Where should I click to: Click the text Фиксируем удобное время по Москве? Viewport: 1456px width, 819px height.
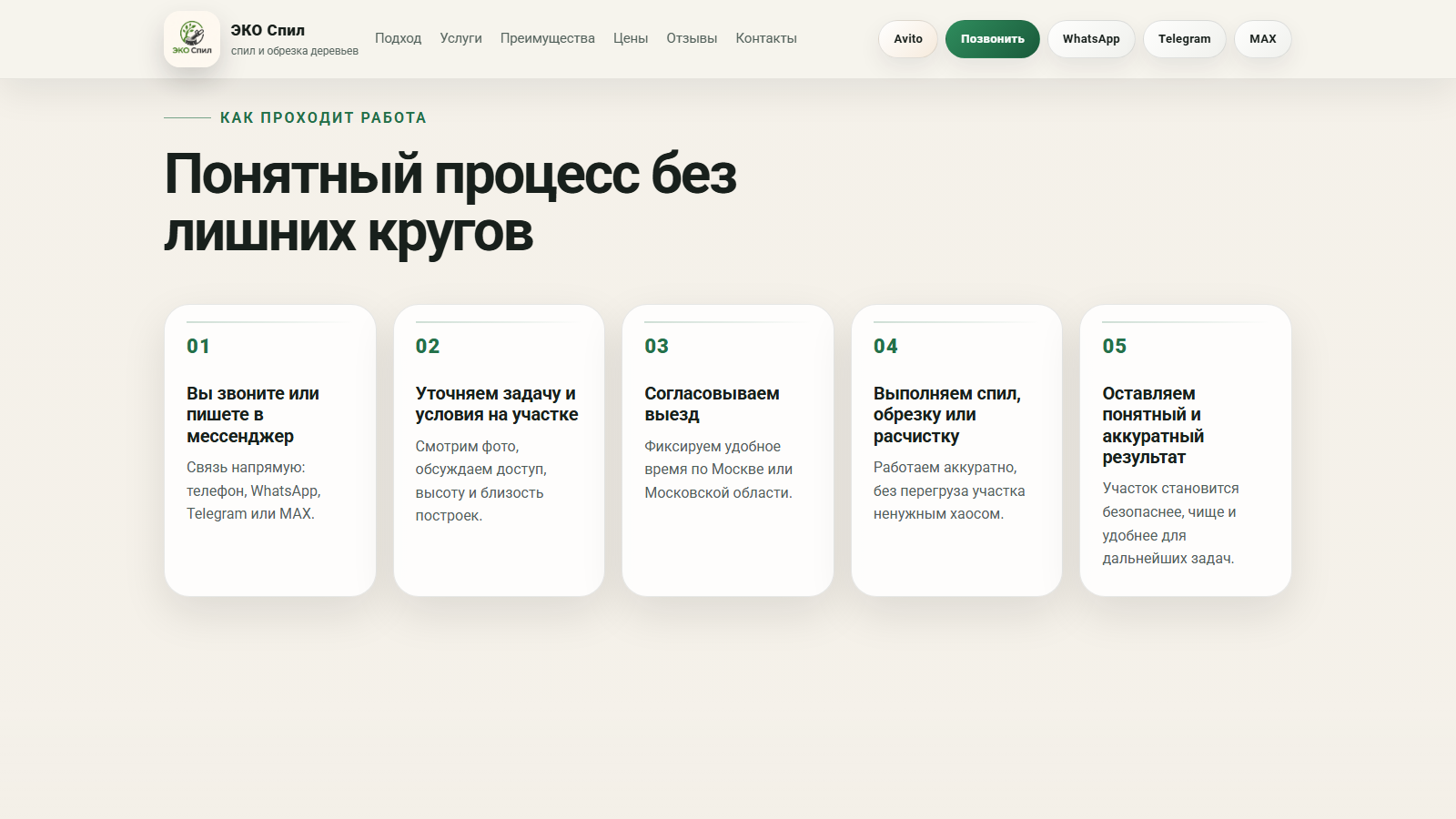[x=719, y=470]
